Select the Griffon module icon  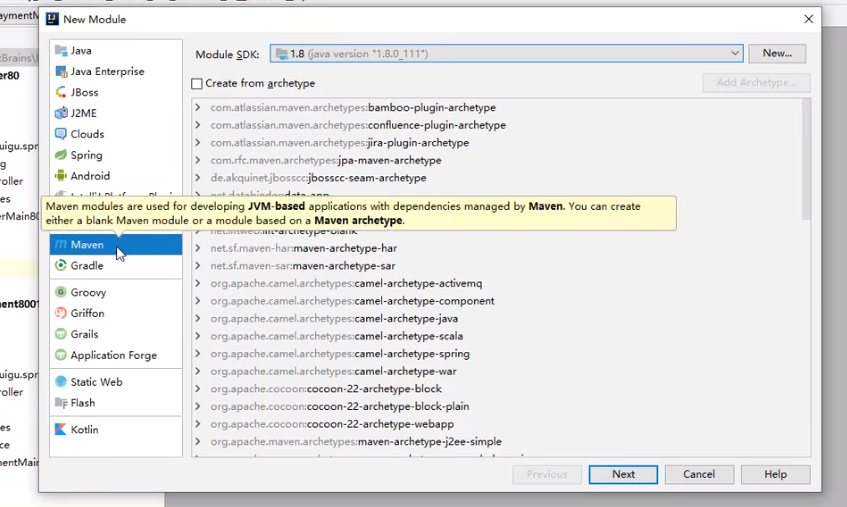[x=60, y=313]
